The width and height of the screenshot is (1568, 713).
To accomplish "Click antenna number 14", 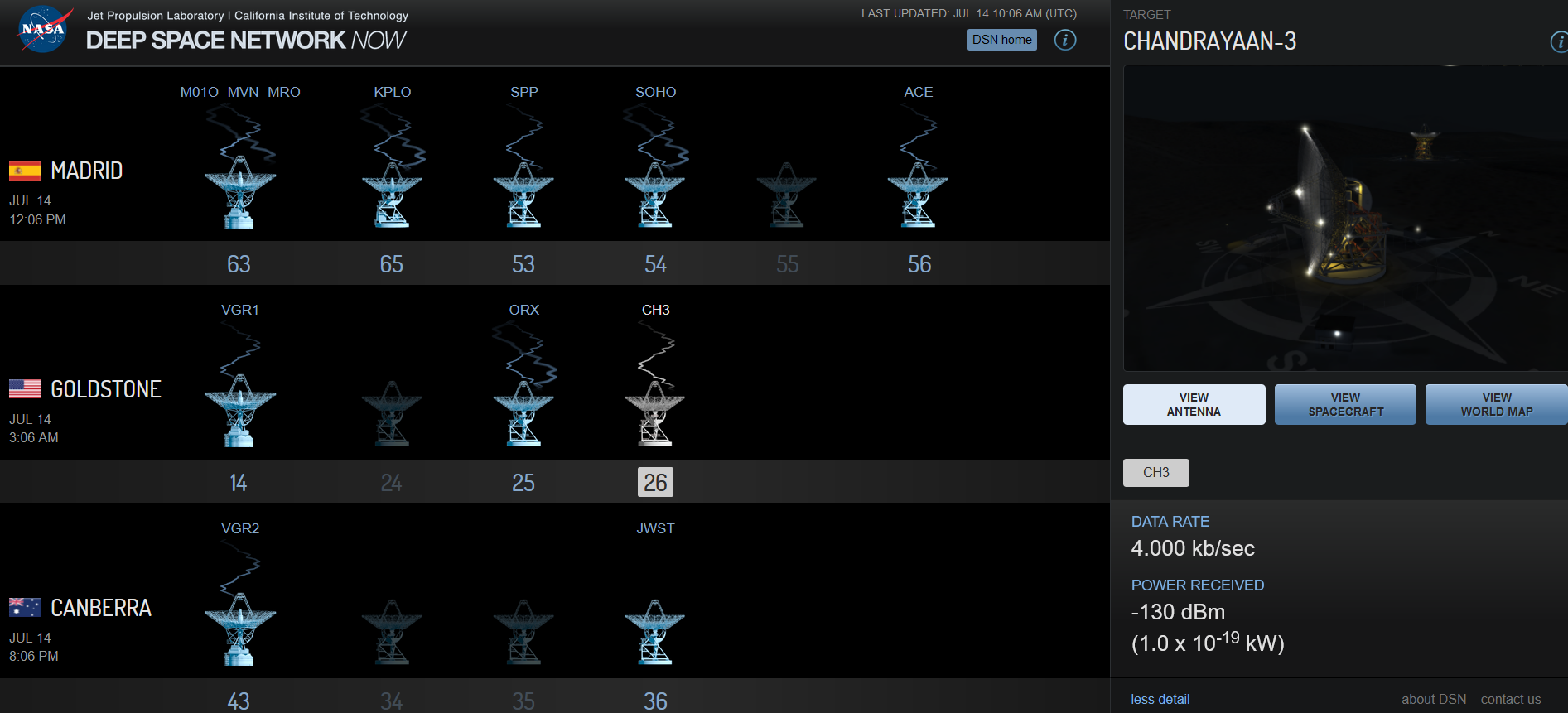I will [239, 483].
